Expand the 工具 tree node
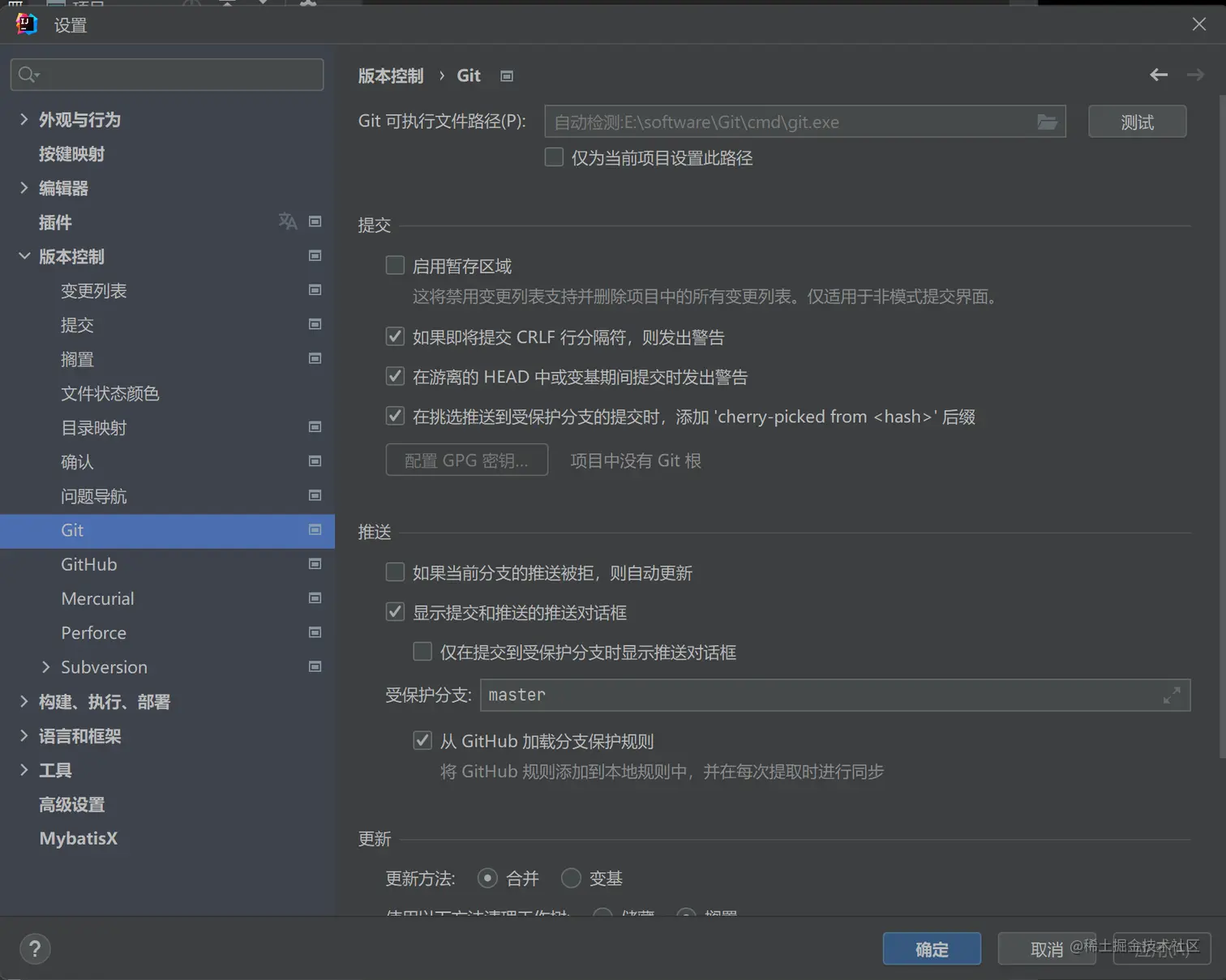Image resolution: width=1226 pixels, height=980 pixels. click(24, 769)
